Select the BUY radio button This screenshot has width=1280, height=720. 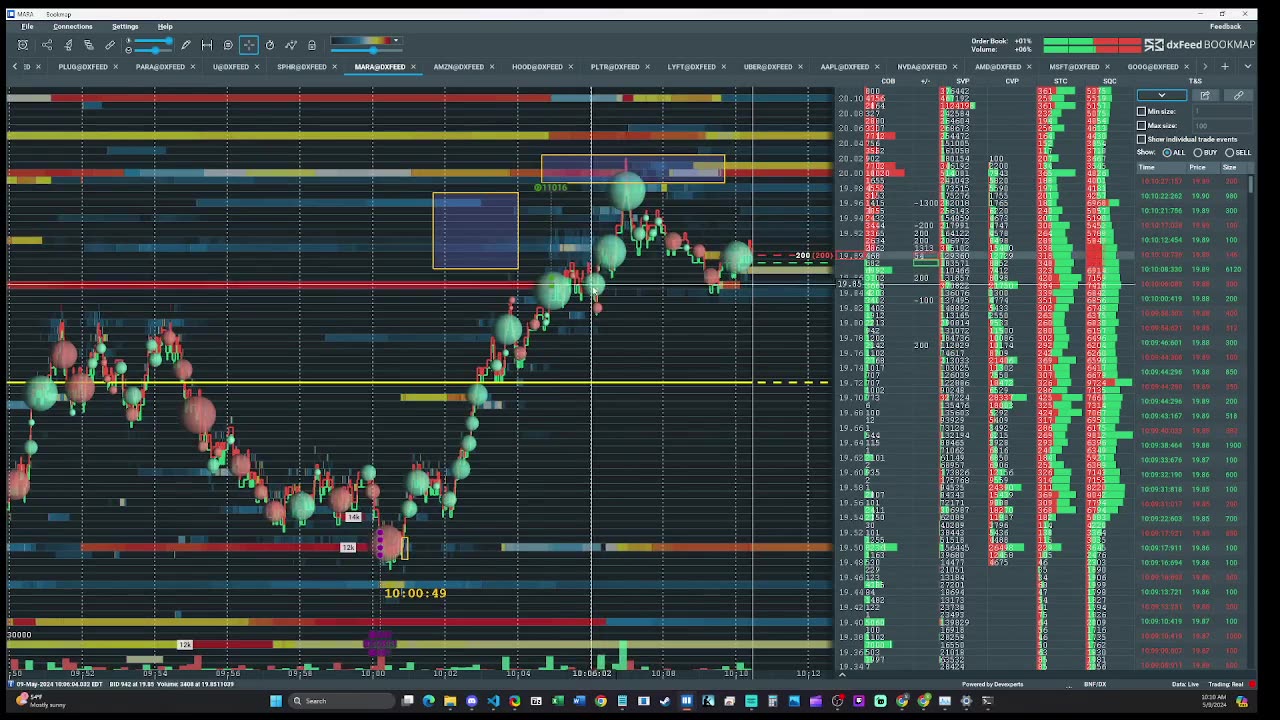pyautogui.click(x=1198, y=153)
